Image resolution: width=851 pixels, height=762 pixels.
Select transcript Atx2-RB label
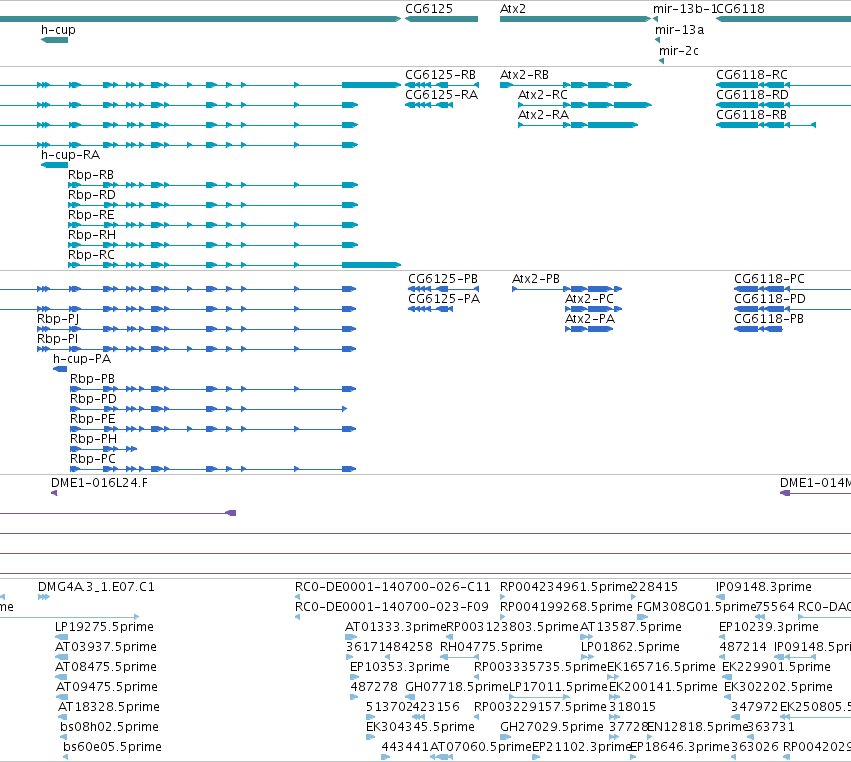click(x=524, y=75)
